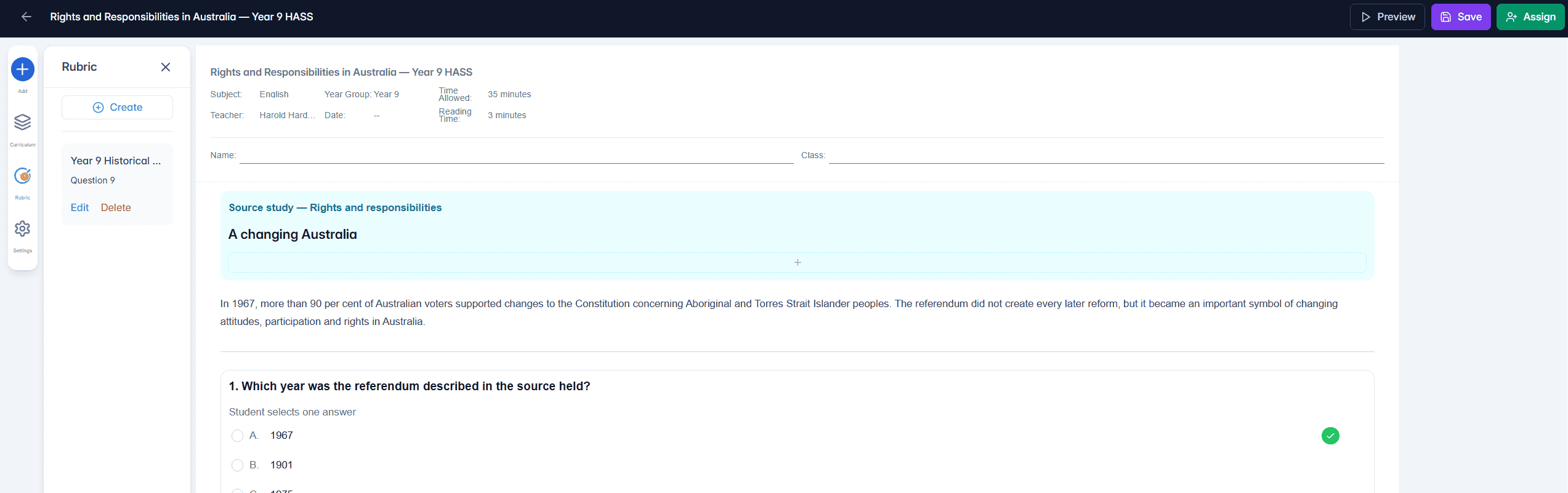Assign the assessment to students
Screen dimensions: 1568x493
[x=1530, y=17]
